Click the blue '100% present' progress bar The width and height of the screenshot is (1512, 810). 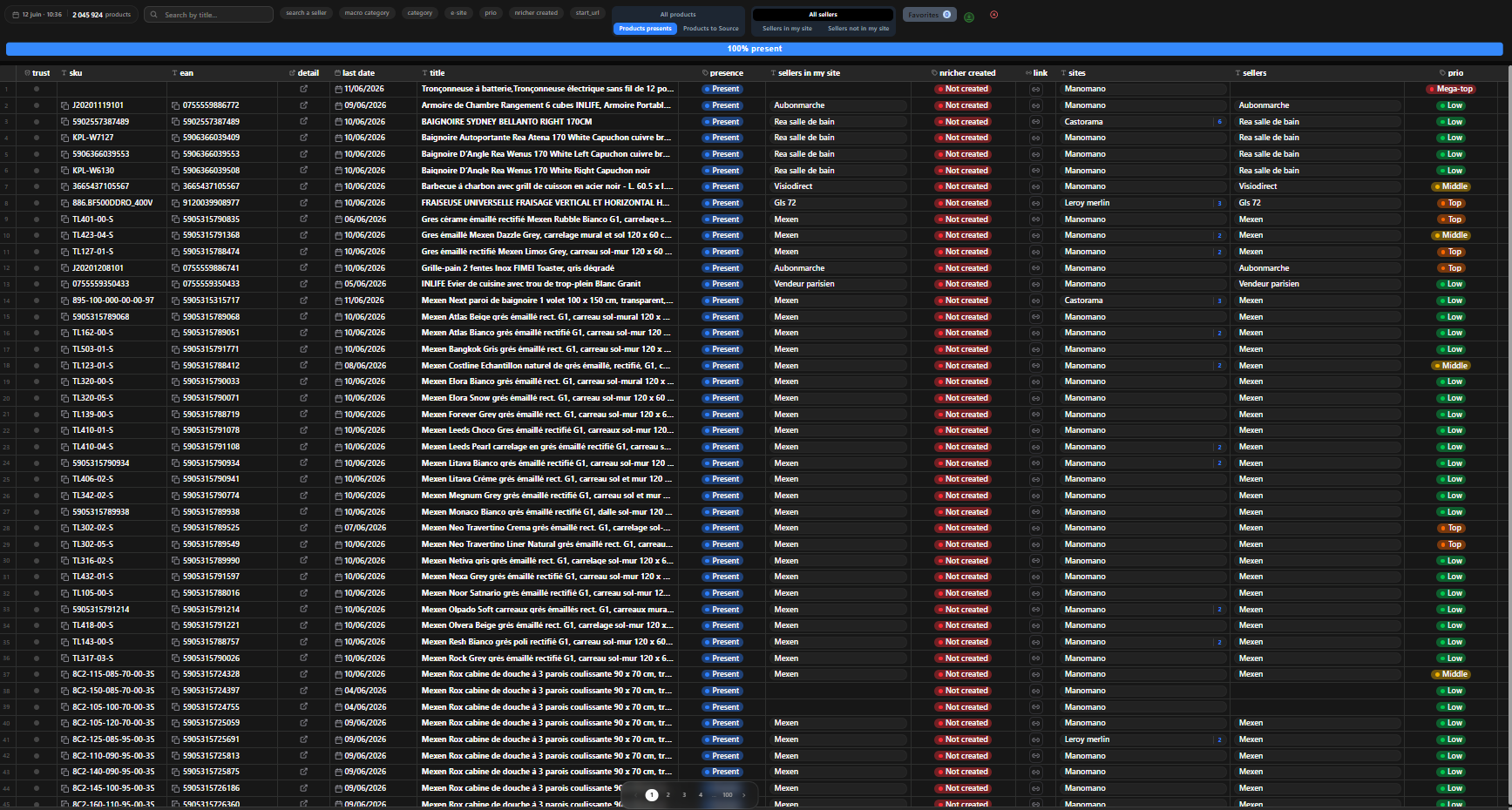pos(755,49)
